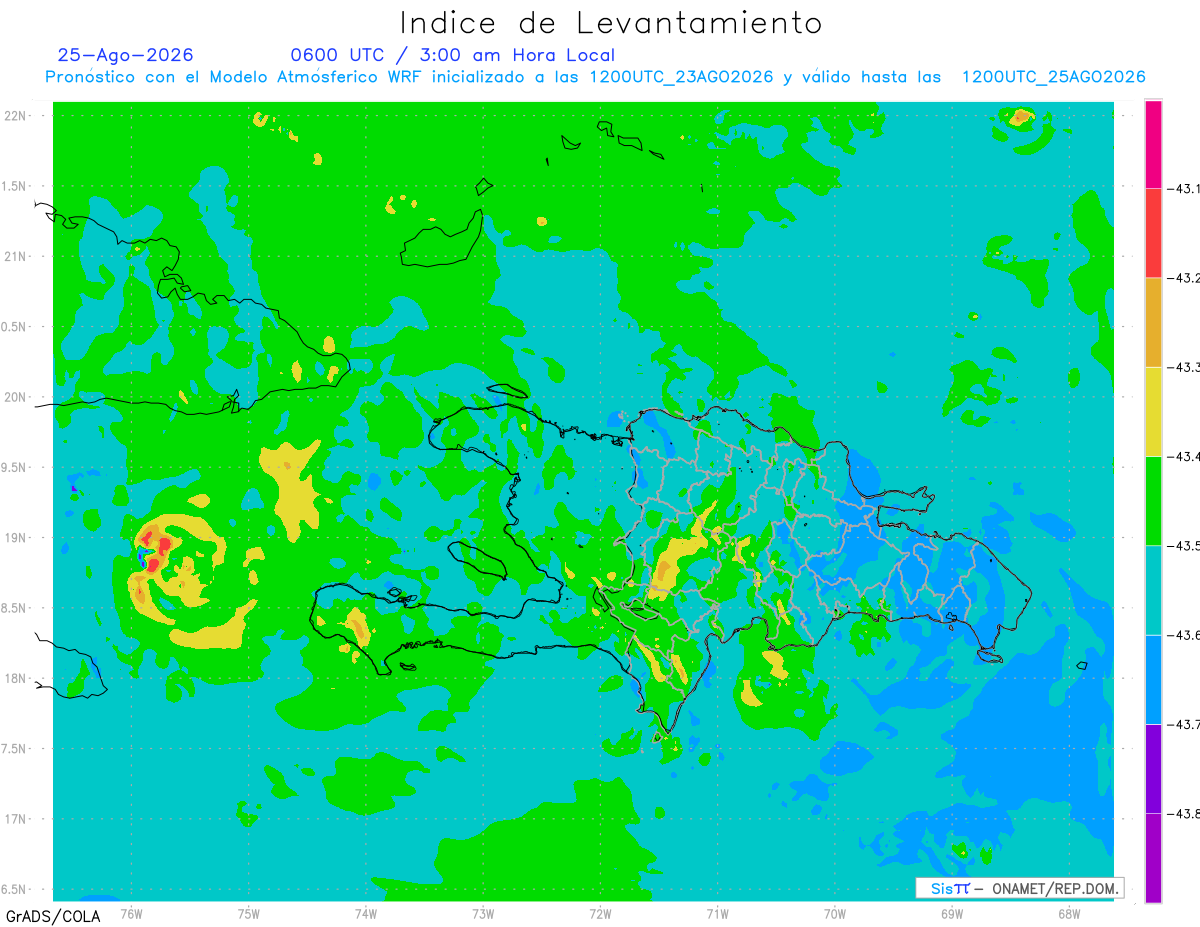Click the 68W longitude label
The height and width of the screenshot is (927, 1200).
[x=1069, y=914]
